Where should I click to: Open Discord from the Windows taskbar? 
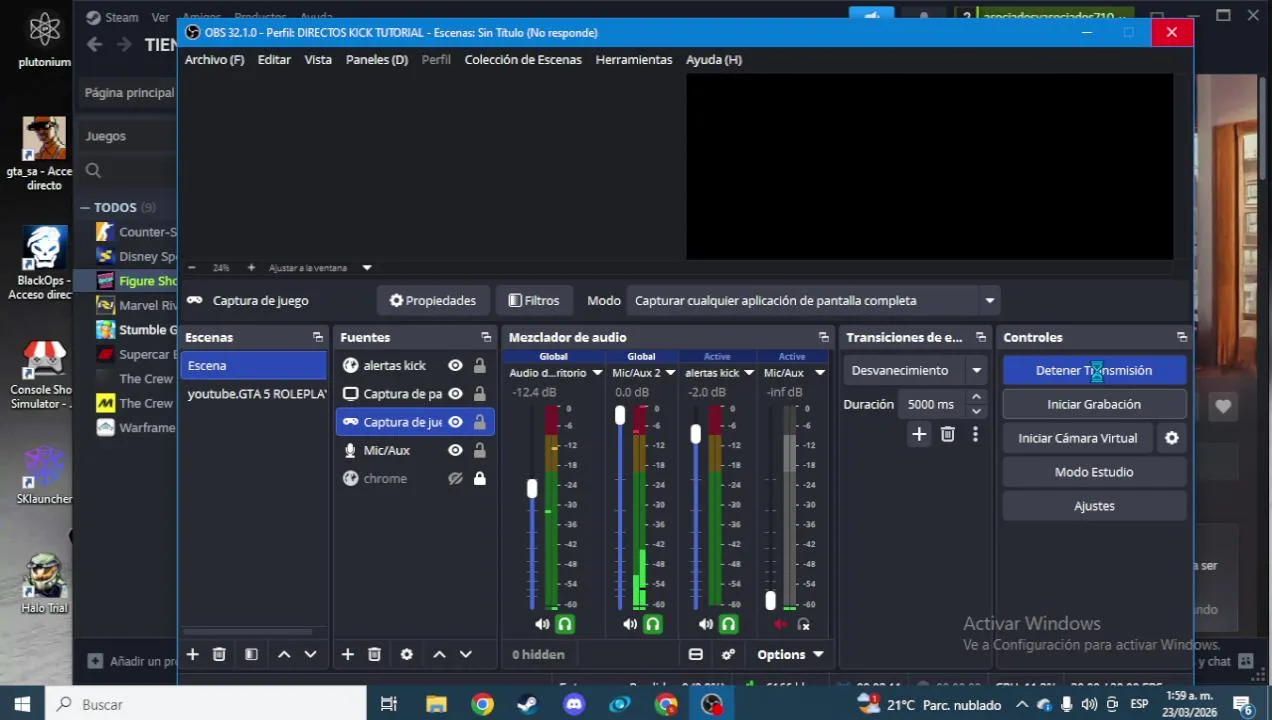(574, 704)
